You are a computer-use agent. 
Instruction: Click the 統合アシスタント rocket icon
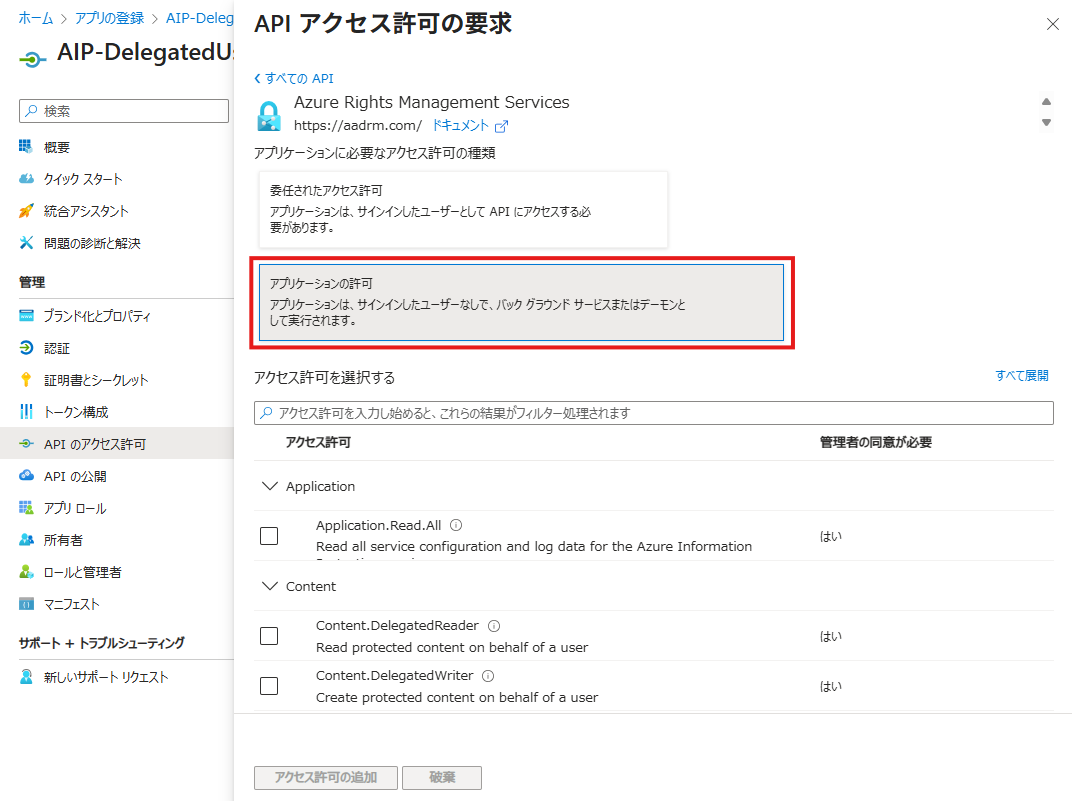click(x=26, y=211)
